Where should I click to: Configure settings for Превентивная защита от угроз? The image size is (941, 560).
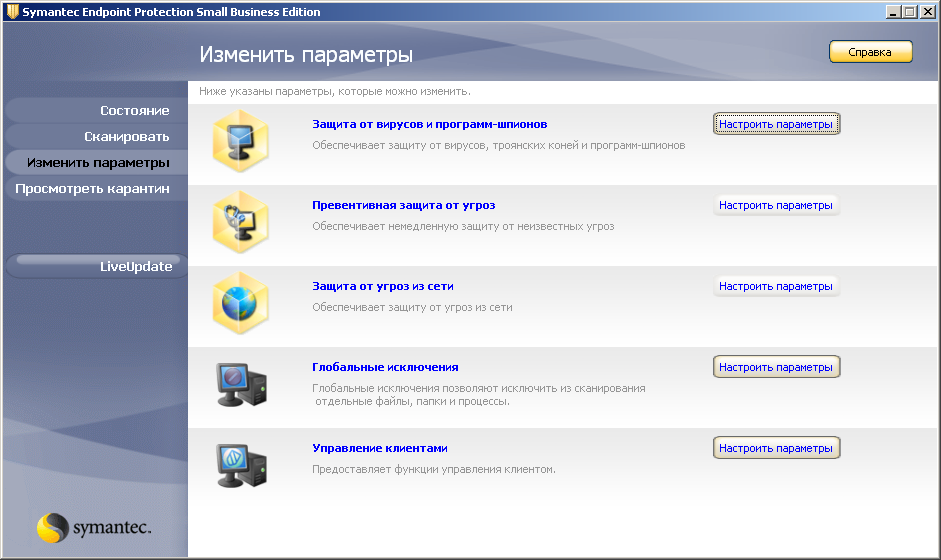tap(776, 205)
